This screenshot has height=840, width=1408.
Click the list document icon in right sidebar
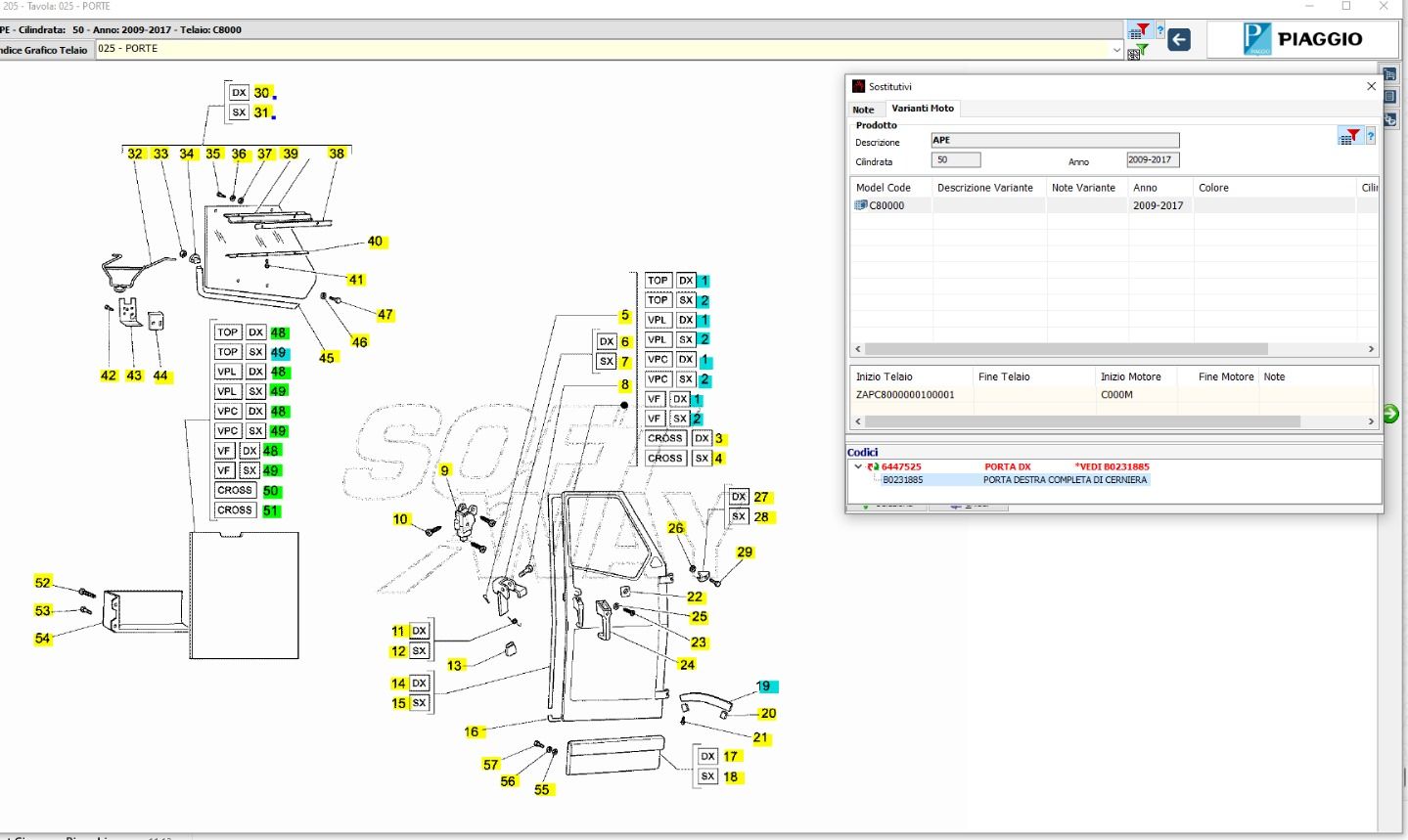pos(1389,97)
